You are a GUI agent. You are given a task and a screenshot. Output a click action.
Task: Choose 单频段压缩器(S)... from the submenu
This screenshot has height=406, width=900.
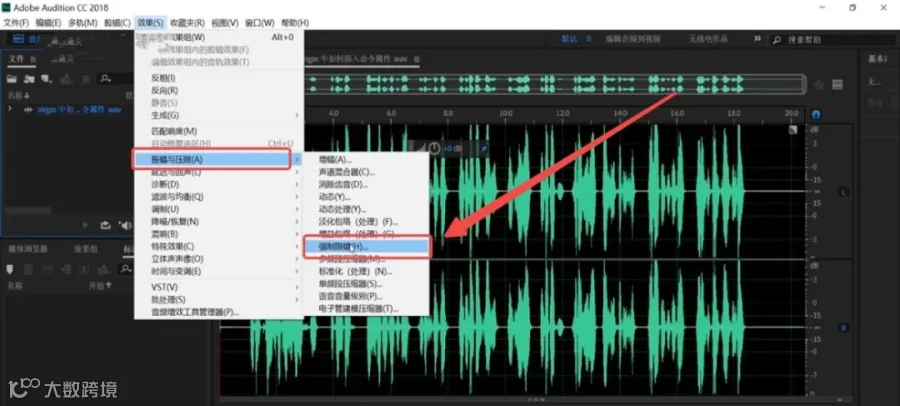click(x=366, y=284)
